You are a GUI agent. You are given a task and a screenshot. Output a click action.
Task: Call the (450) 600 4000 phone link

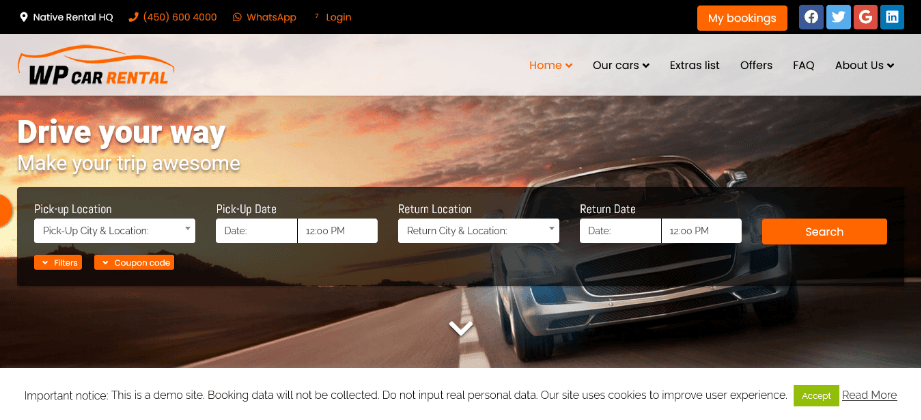click(180, 17)
